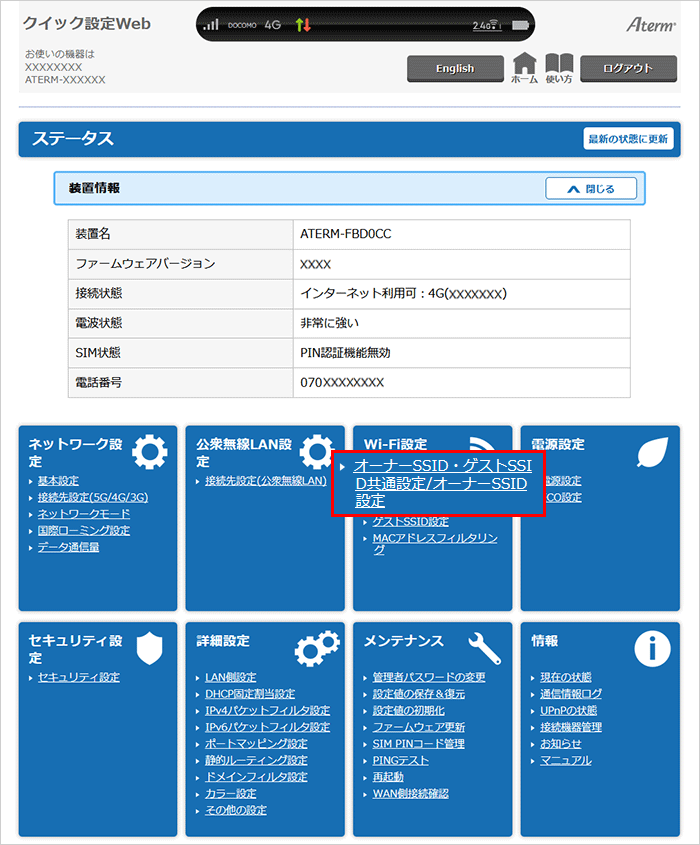700x845 pixels.
Task: Click the Maintenance wrench icon
Action: click(484, 648)
